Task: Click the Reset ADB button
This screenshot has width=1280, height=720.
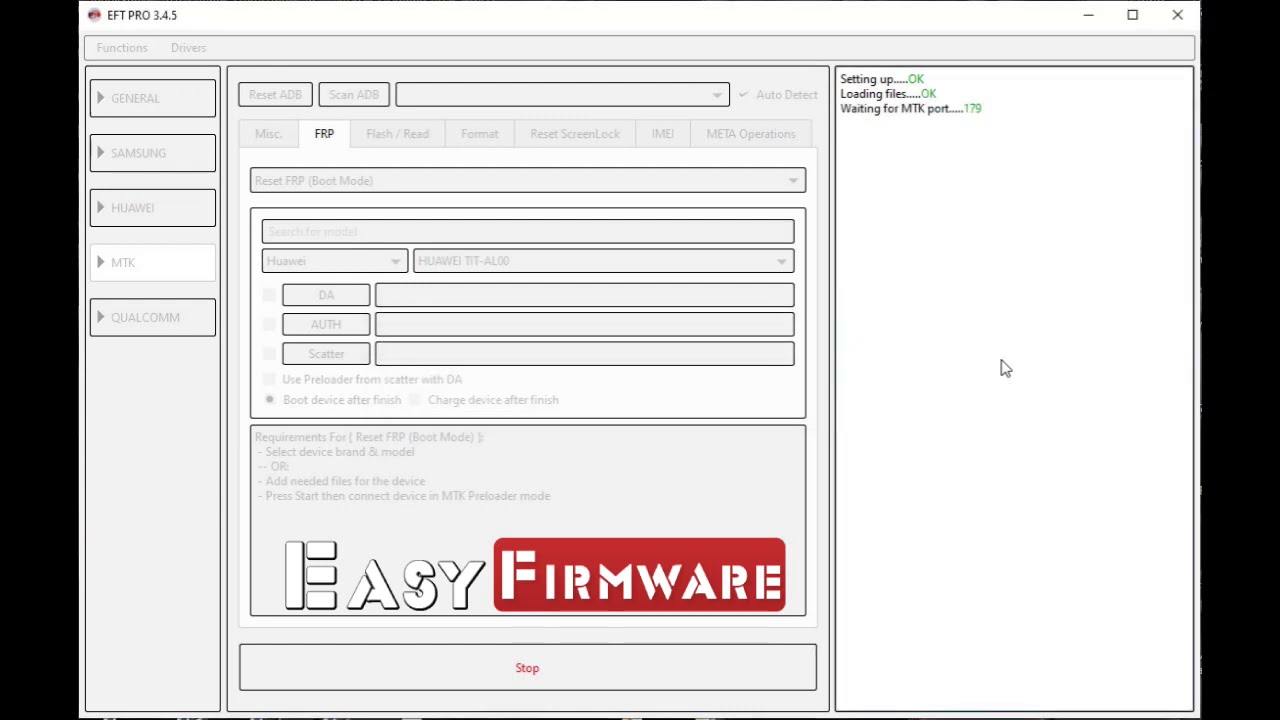Action: pos(275,94)
